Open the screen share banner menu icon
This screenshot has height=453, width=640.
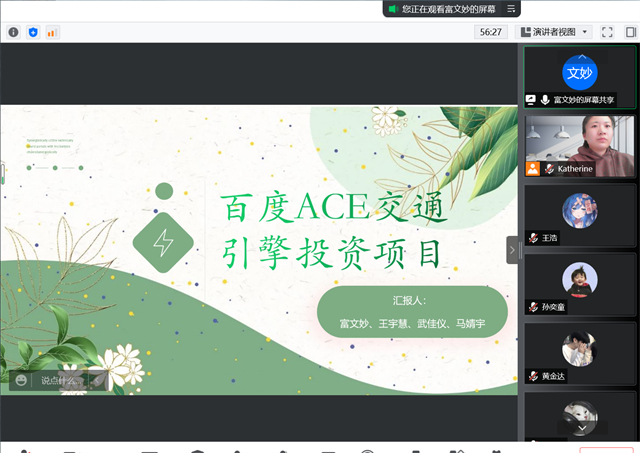511,9
